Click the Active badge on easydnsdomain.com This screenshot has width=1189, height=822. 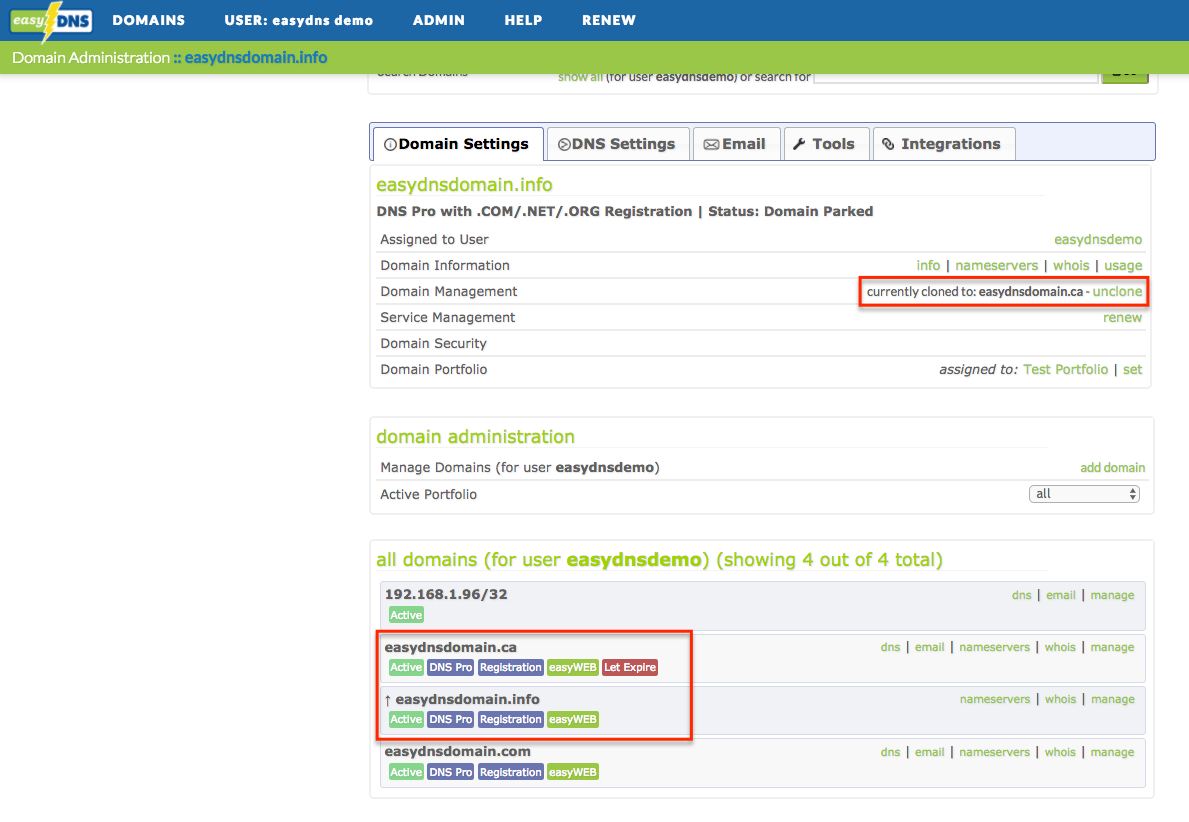click(406, 772)
